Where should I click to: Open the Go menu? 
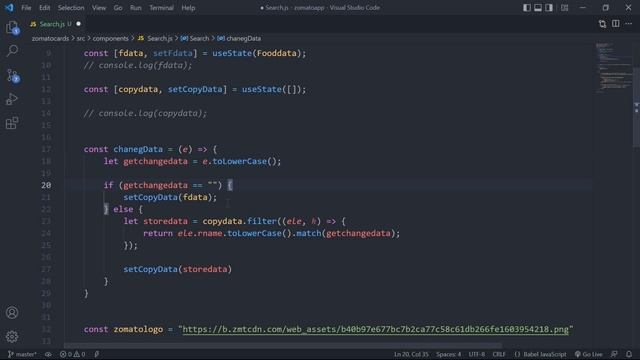(118, 8)
